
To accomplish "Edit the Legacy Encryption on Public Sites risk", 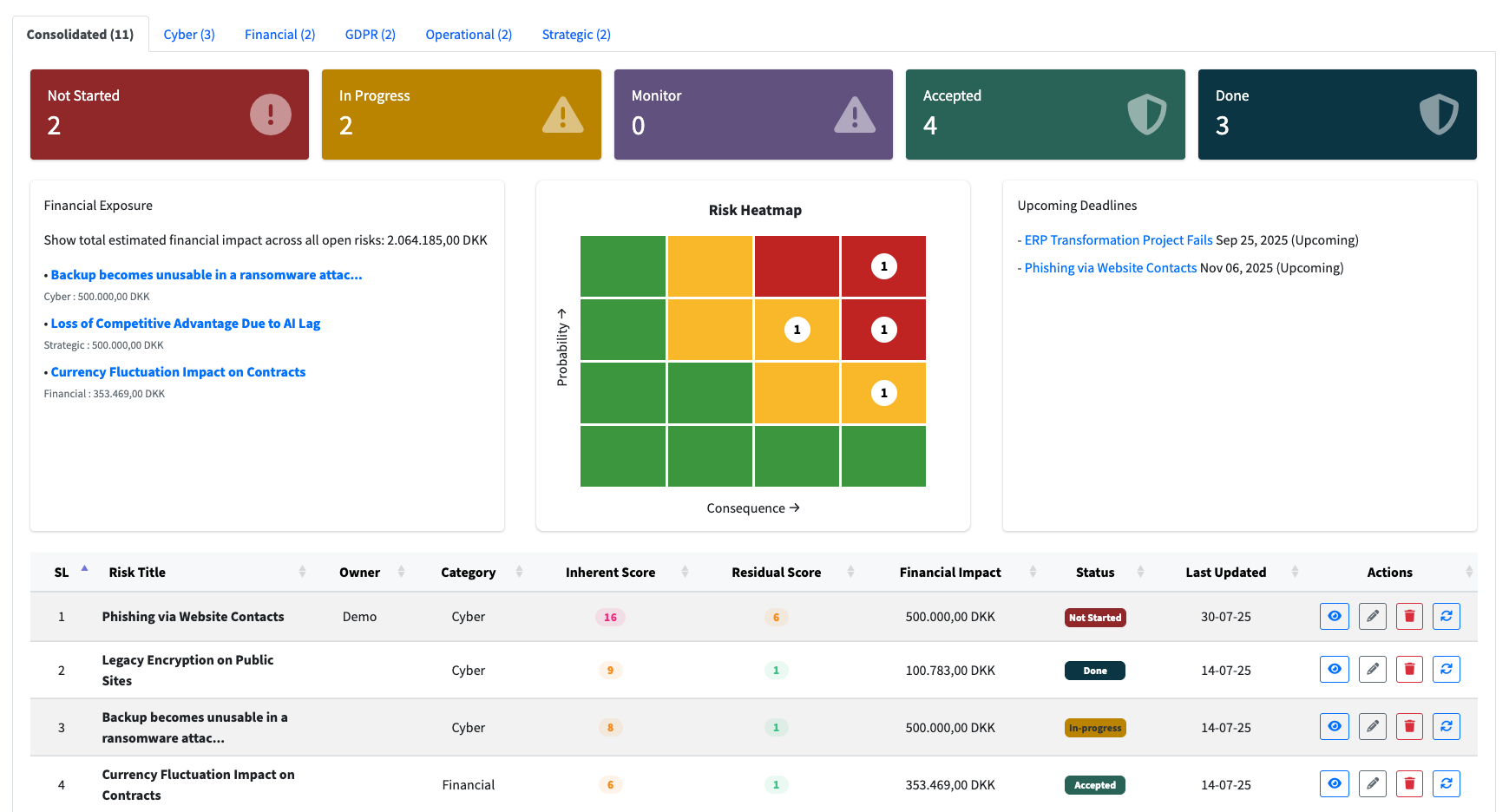I will coord(1372,669).
